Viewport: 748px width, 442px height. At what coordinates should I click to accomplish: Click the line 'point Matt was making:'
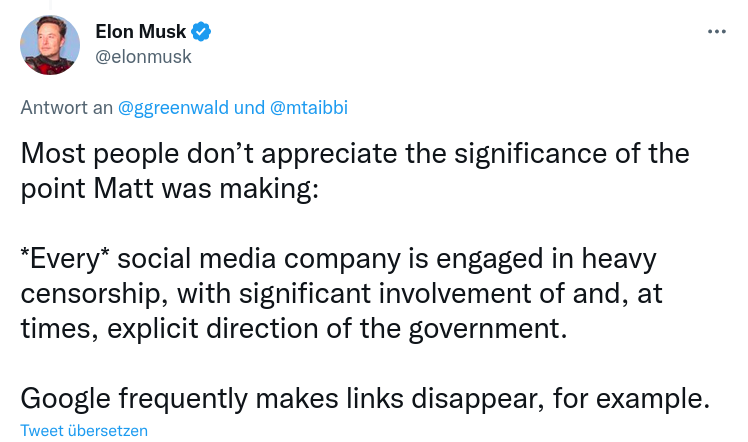pyautogui.click(x=169, y=189)
